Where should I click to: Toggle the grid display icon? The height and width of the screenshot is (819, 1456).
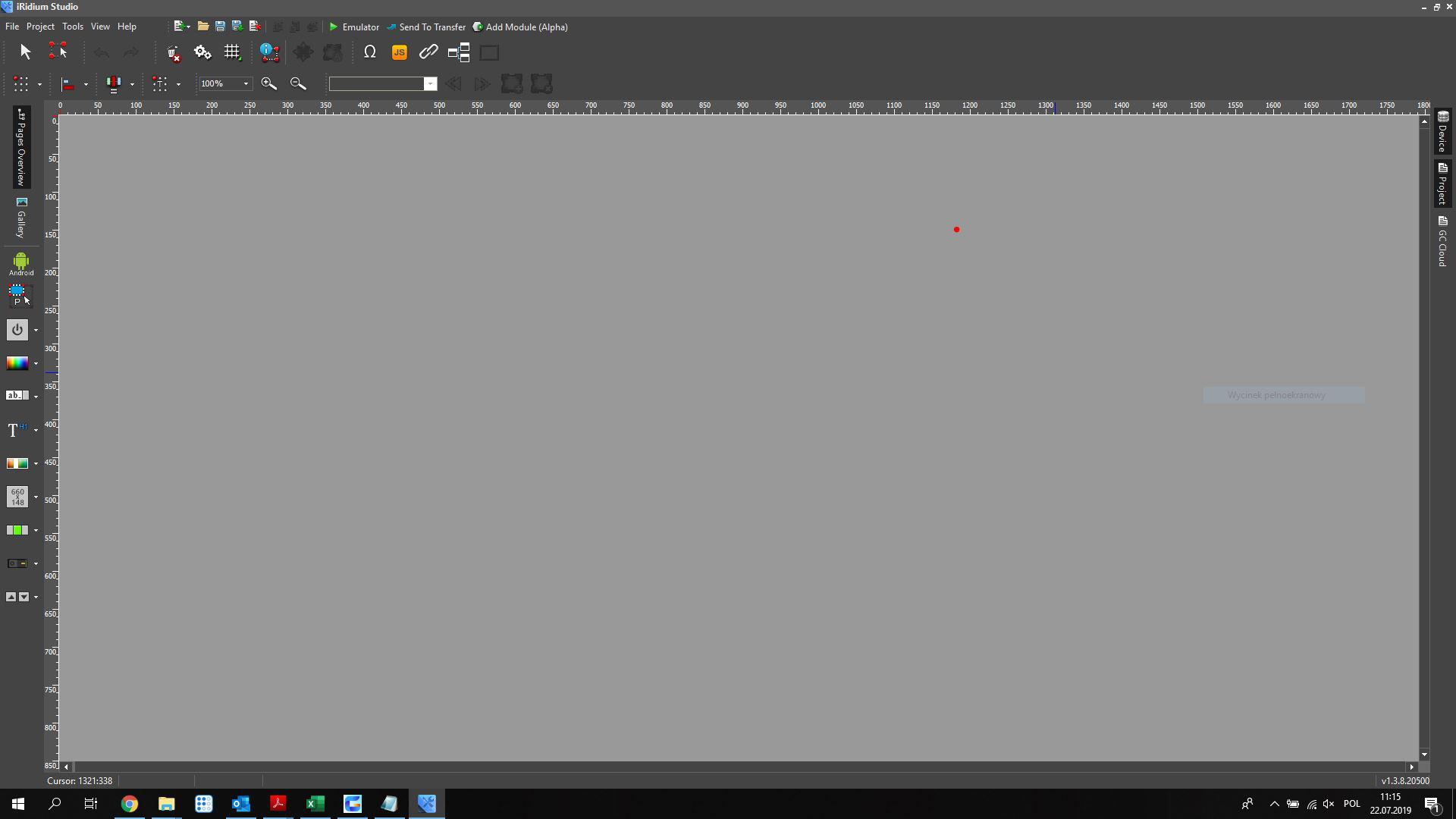coord(232,52)
